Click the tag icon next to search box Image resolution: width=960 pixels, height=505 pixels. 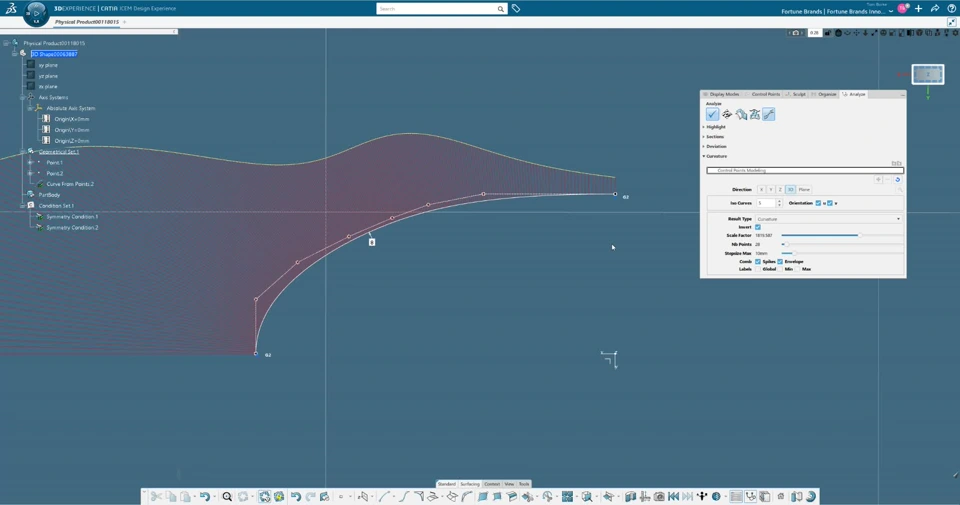pyautogui.click(x=516, y=9)
